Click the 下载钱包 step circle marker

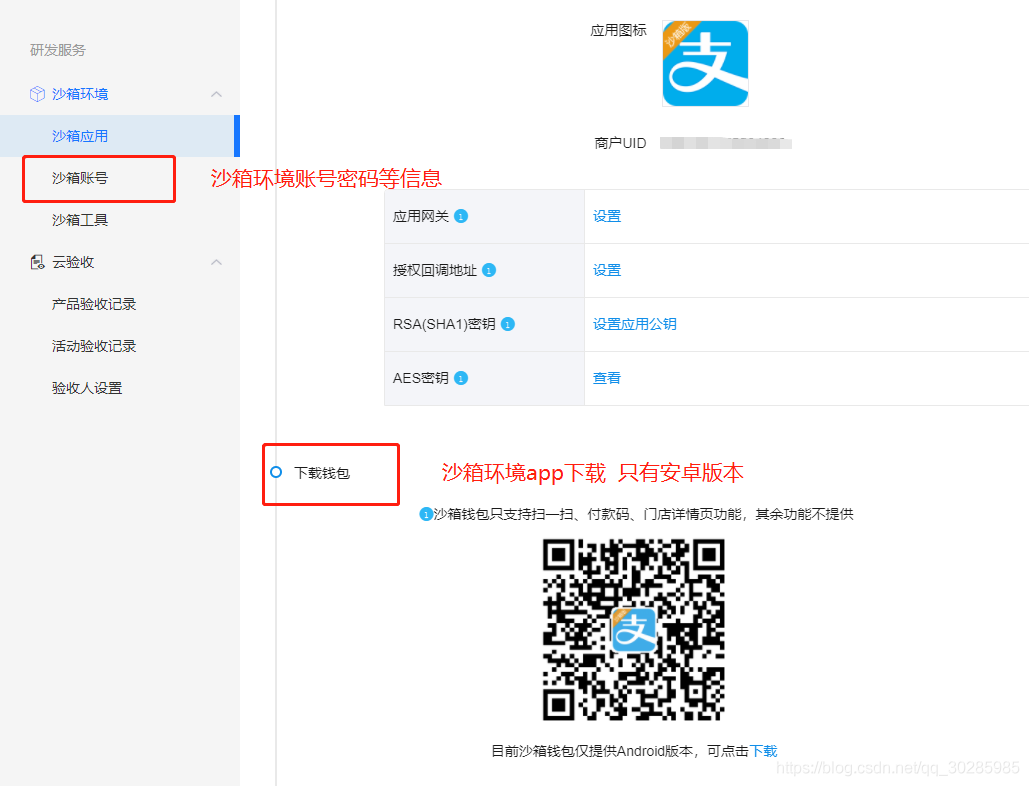[276, 472]
